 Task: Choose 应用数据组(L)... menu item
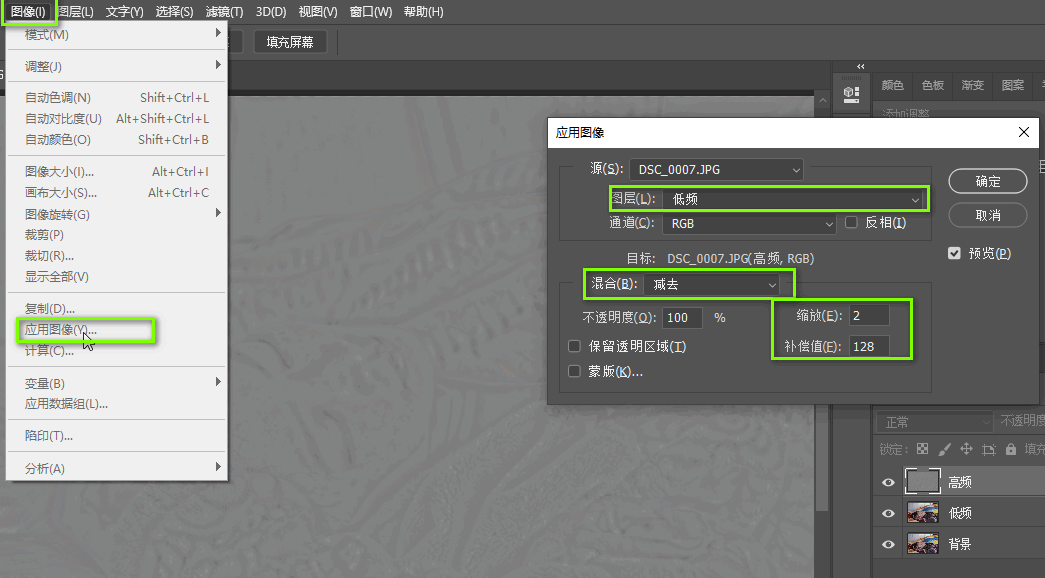[117, 404]
